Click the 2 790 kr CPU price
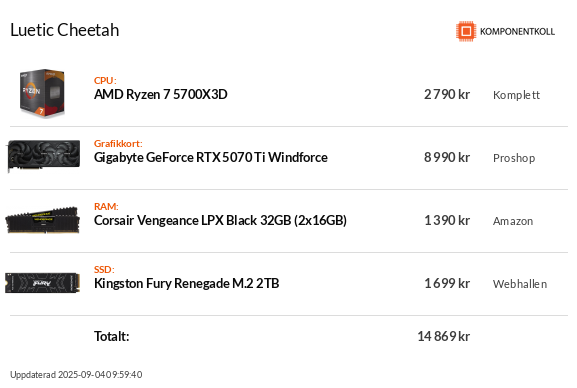This screenshot has width=577, height=388. tap(447, 95)
